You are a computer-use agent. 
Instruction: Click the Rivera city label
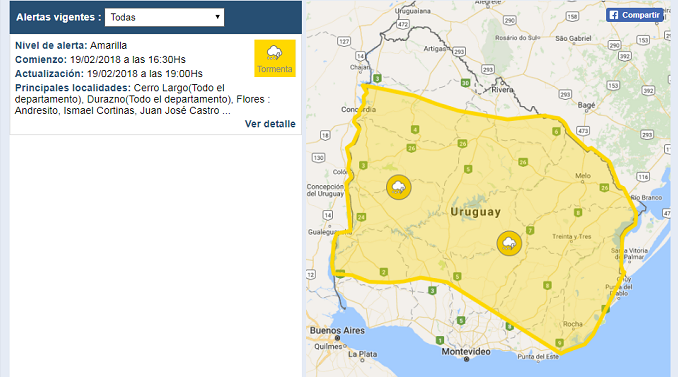tap(502, 90)
